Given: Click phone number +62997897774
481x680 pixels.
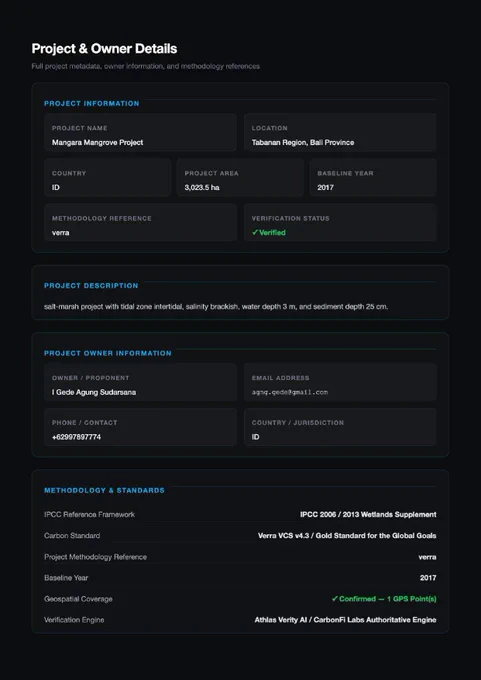Looking at the screenshot, I should tap(76, 437).
